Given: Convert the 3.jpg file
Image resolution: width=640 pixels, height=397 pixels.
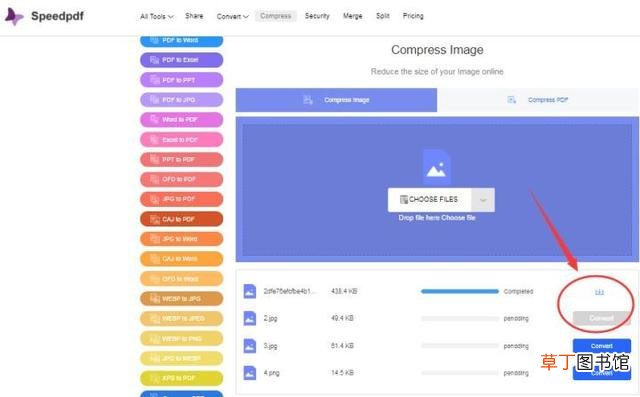Looking at the screenshot, I should pos(602,346).
